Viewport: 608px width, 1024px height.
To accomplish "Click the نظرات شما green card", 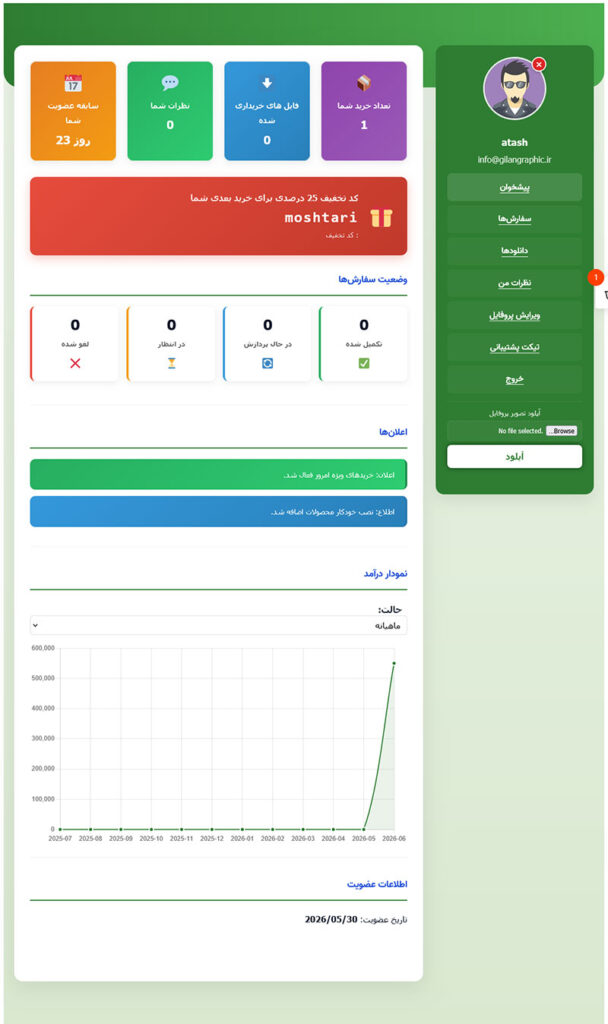I will (170, 111).
